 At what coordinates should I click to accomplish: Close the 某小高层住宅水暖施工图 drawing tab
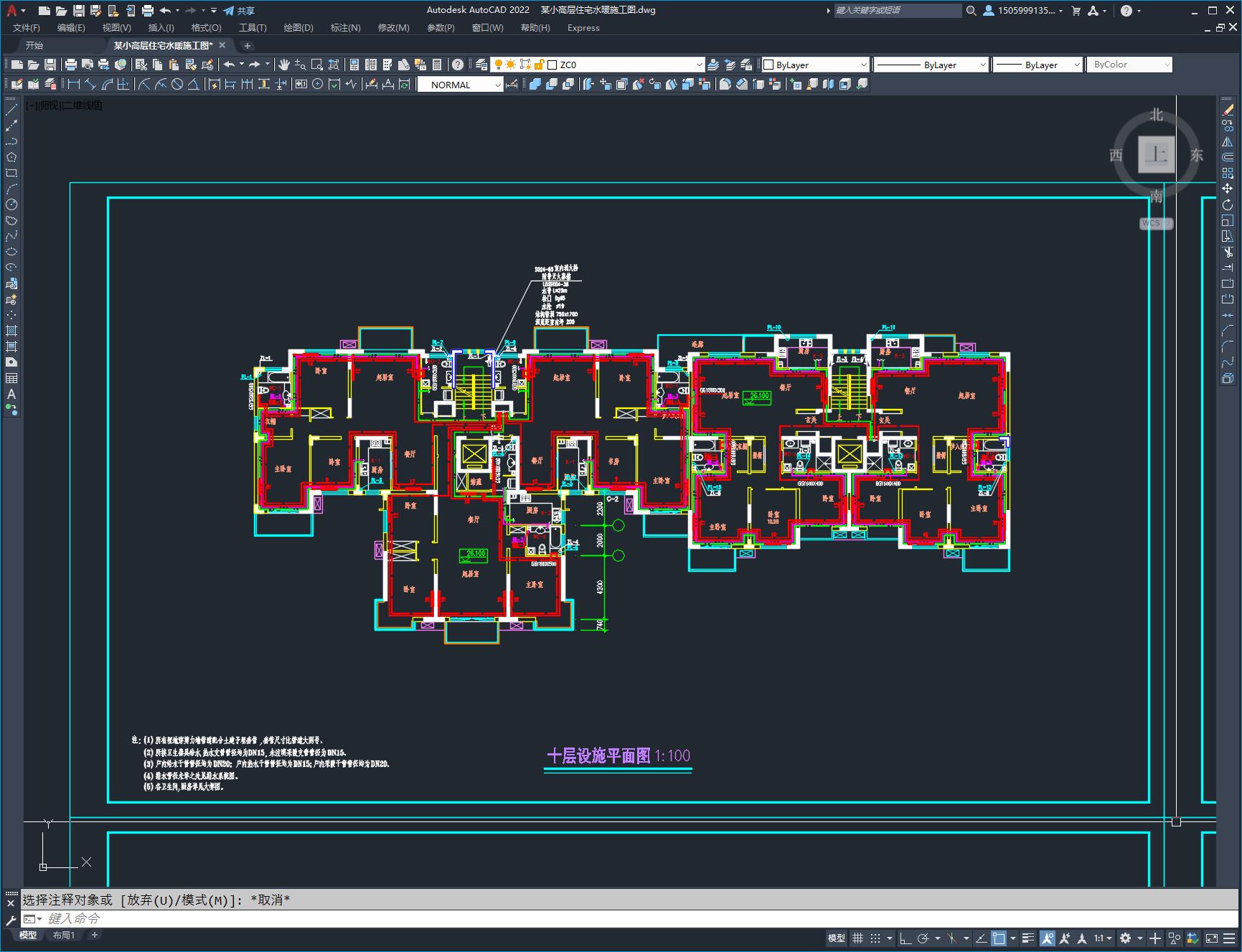point(222,45)
